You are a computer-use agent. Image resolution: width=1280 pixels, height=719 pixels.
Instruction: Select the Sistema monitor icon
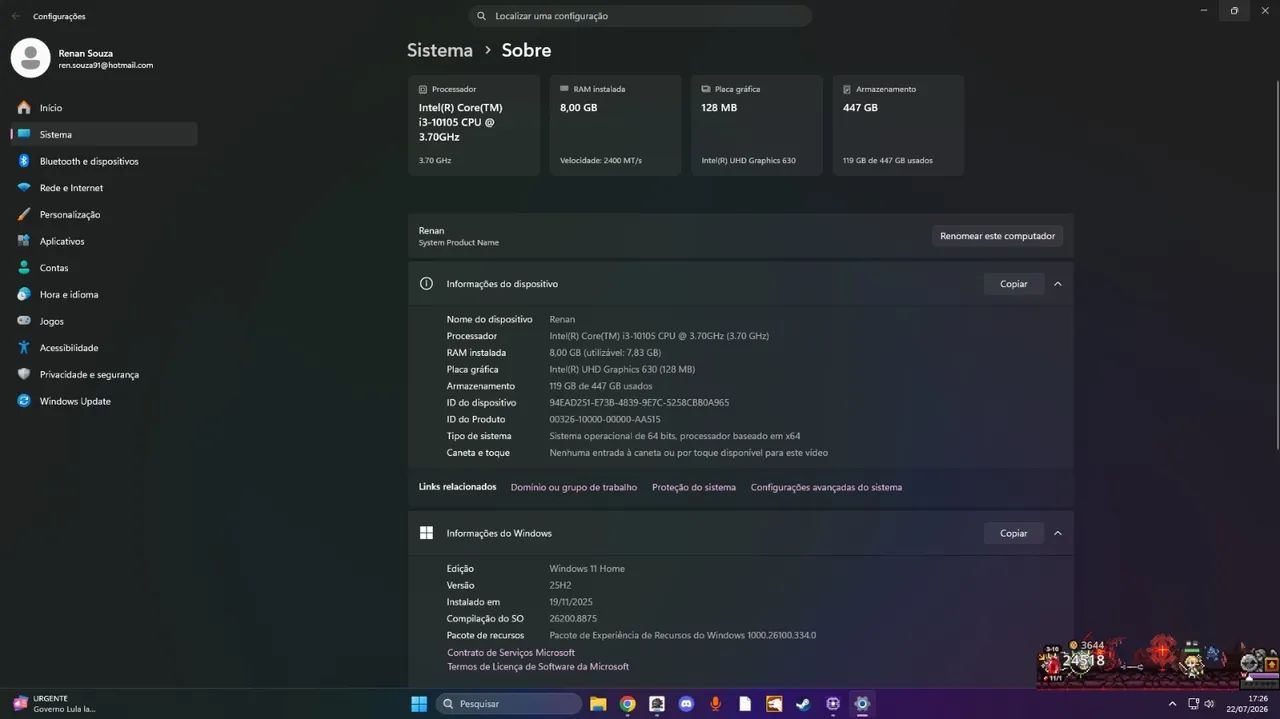(24, 134)
